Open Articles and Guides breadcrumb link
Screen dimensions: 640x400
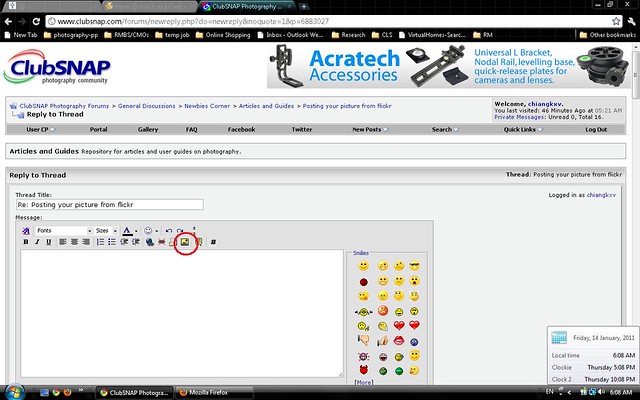(x=266, y=106)
